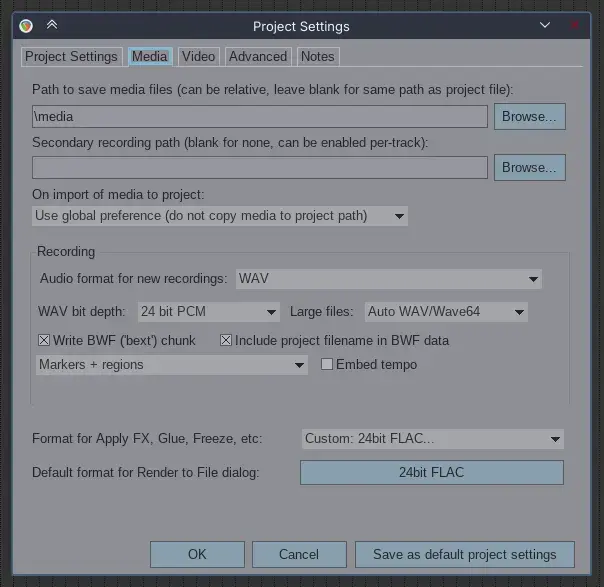Open the import of media behavior dropdown
This screenshot has width=604, height=587.
click(220, 216)
